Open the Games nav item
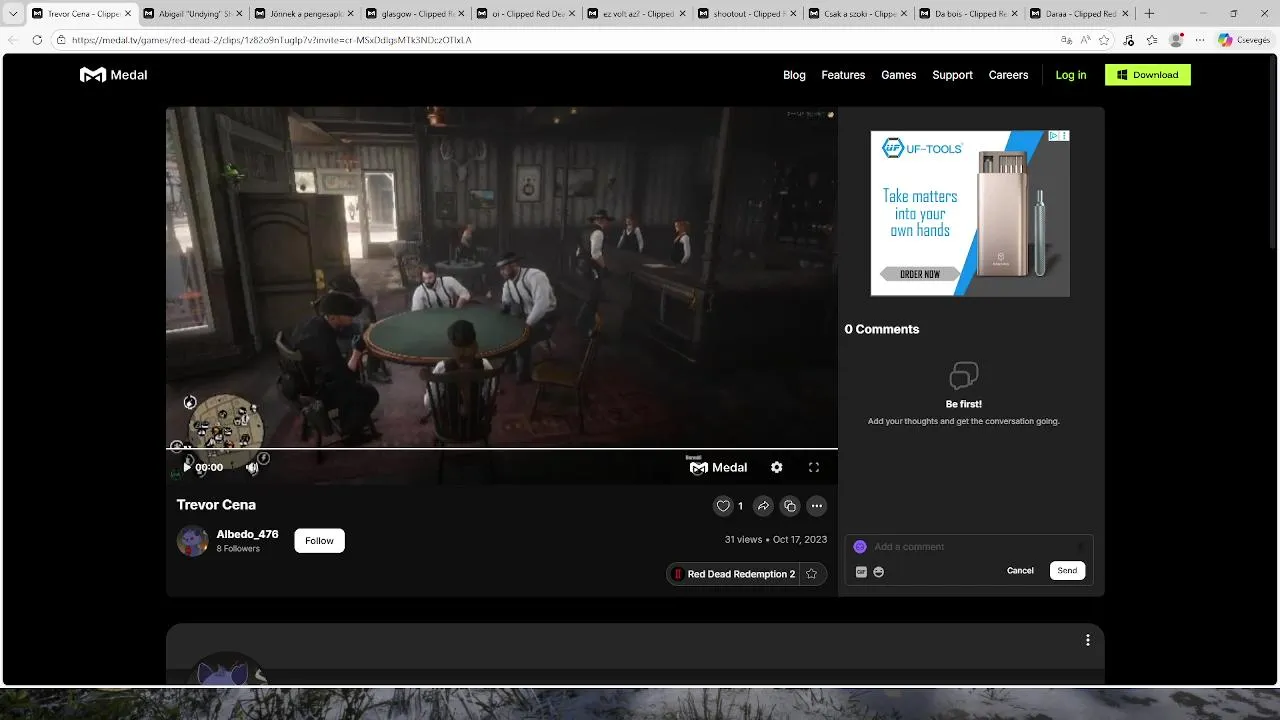Screen dimensions: 1280x720 point(898,75)
